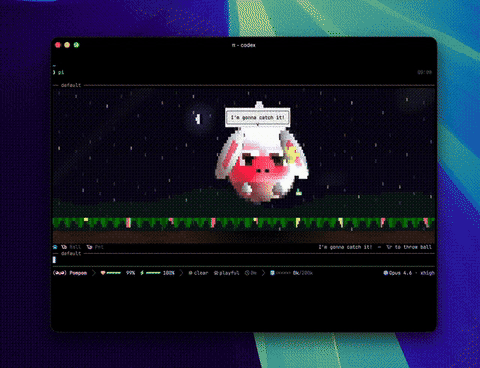
Task: Click the Pompon pet name label
Action: click(78, 273)
